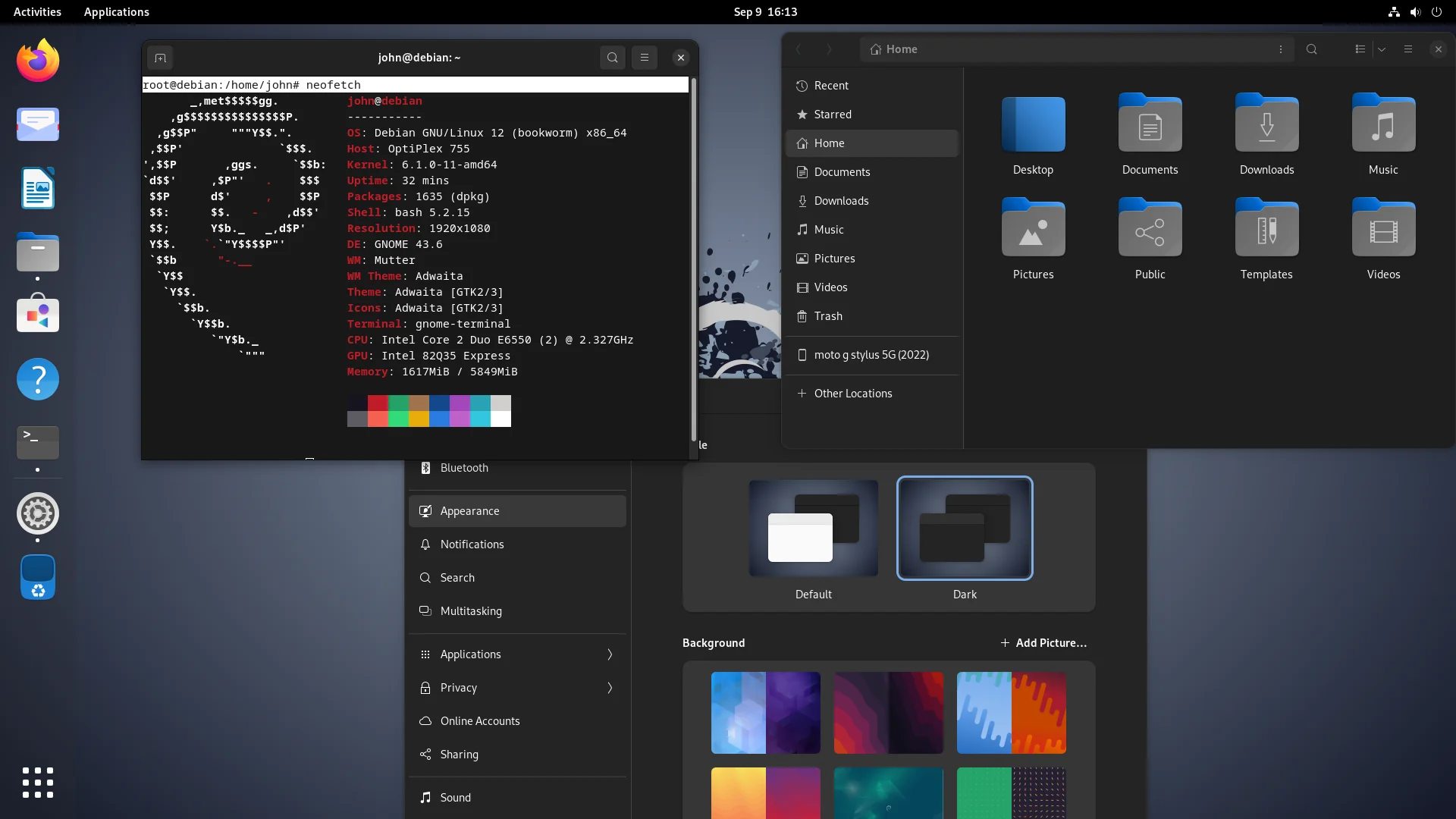1456x819 pixels.
Task: Select Recent in Files sidebar
Action: [872, 86]
